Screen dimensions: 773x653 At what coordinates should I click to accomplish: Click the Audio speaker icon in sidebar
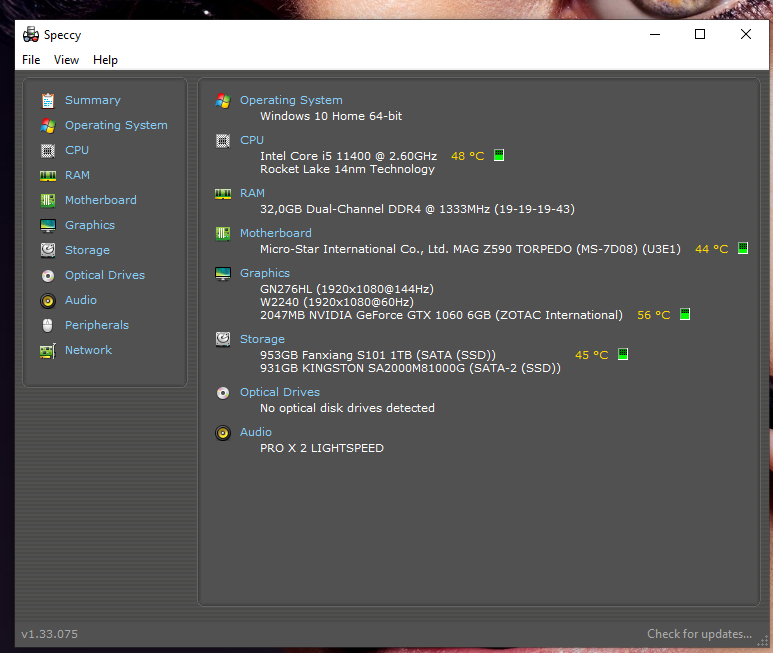[x=48, y=301]
